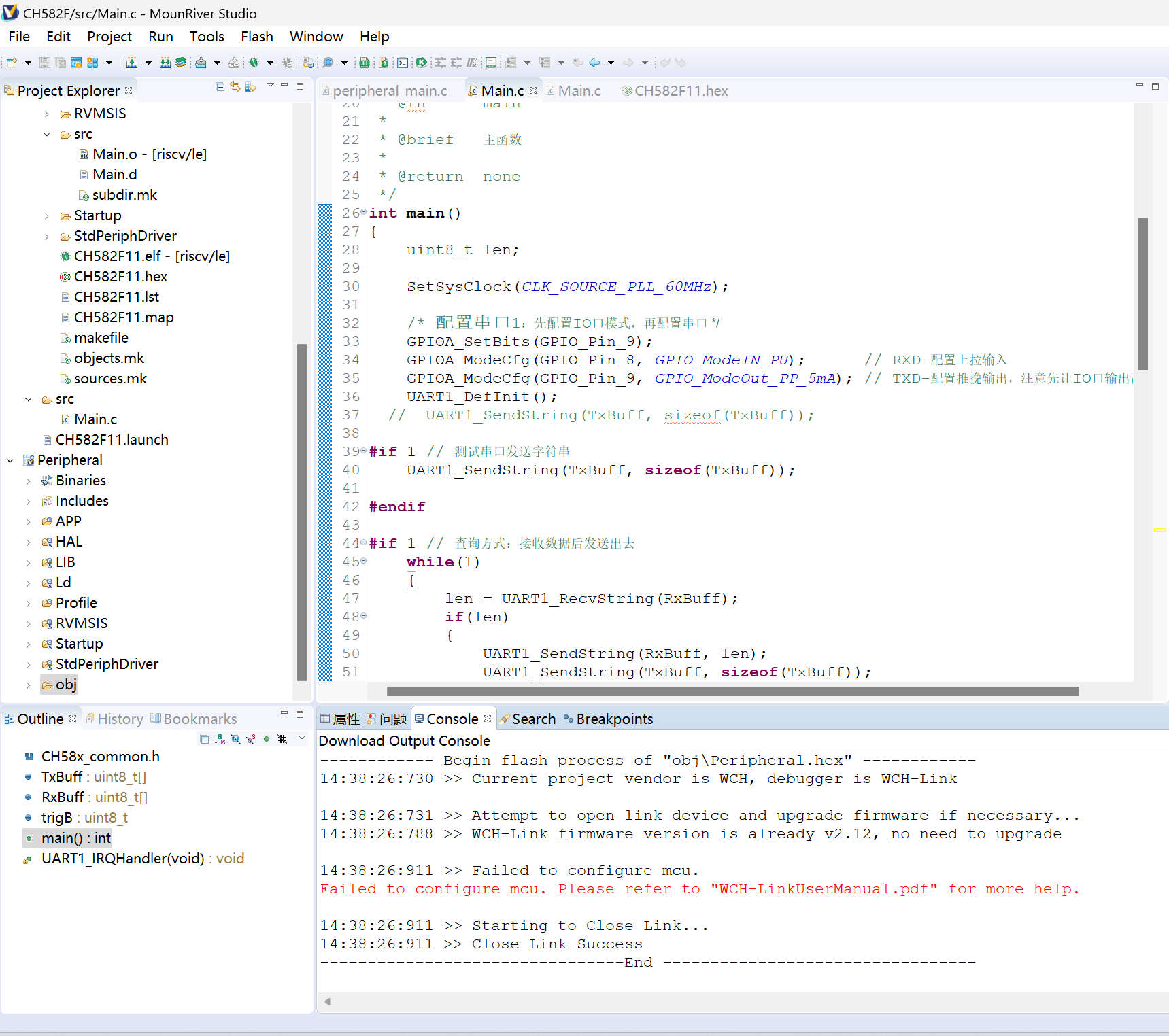The width and height of the screenshot is (1169, 1036).
Task: Click the editor vertical scrollbar thumb
Action: coord(1143,294)
